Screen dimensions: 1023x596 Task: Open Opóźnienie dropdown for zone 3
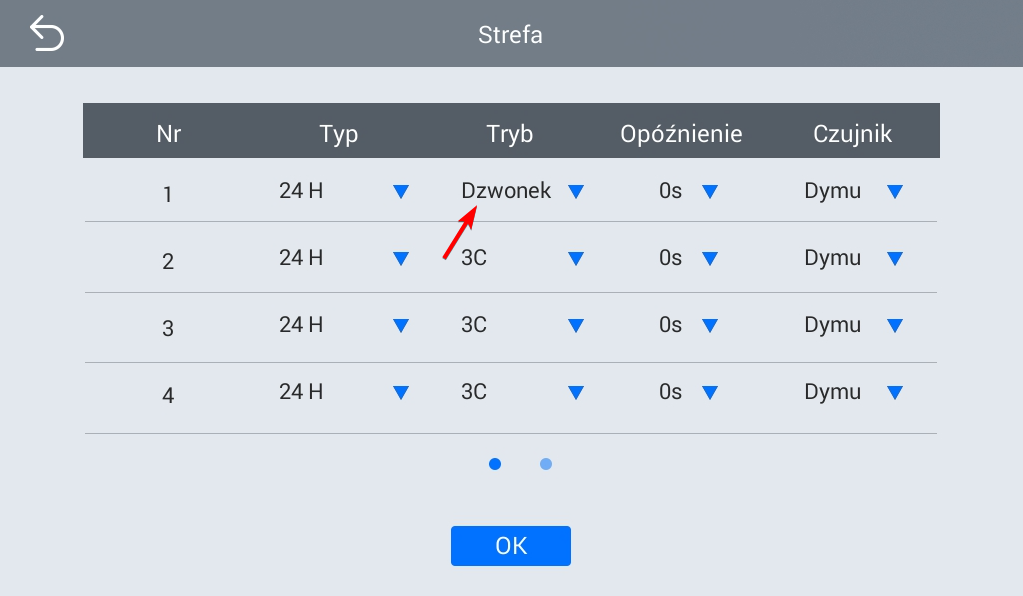710,325
